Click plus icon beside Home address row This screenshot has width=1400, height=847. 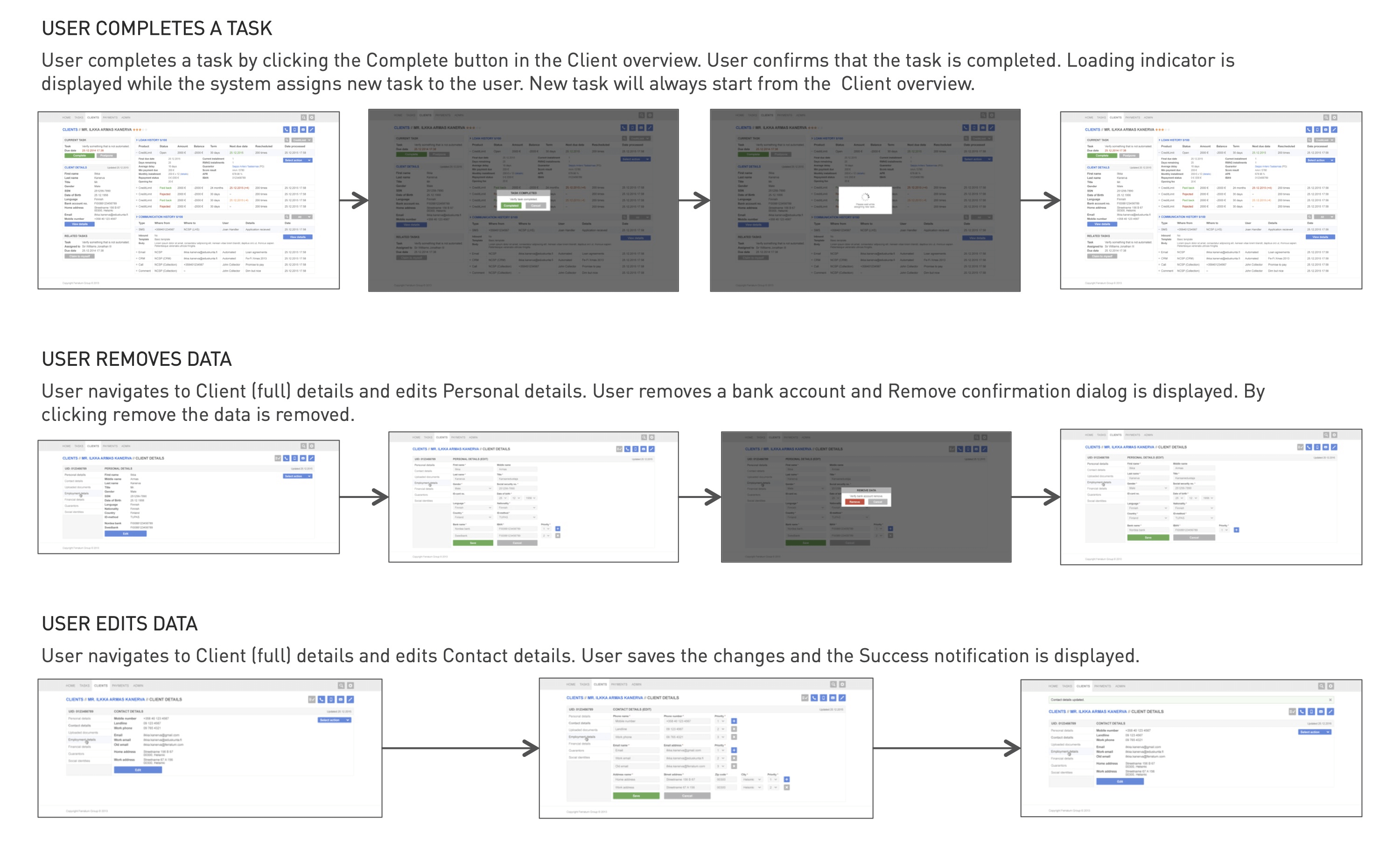(786, 779)
